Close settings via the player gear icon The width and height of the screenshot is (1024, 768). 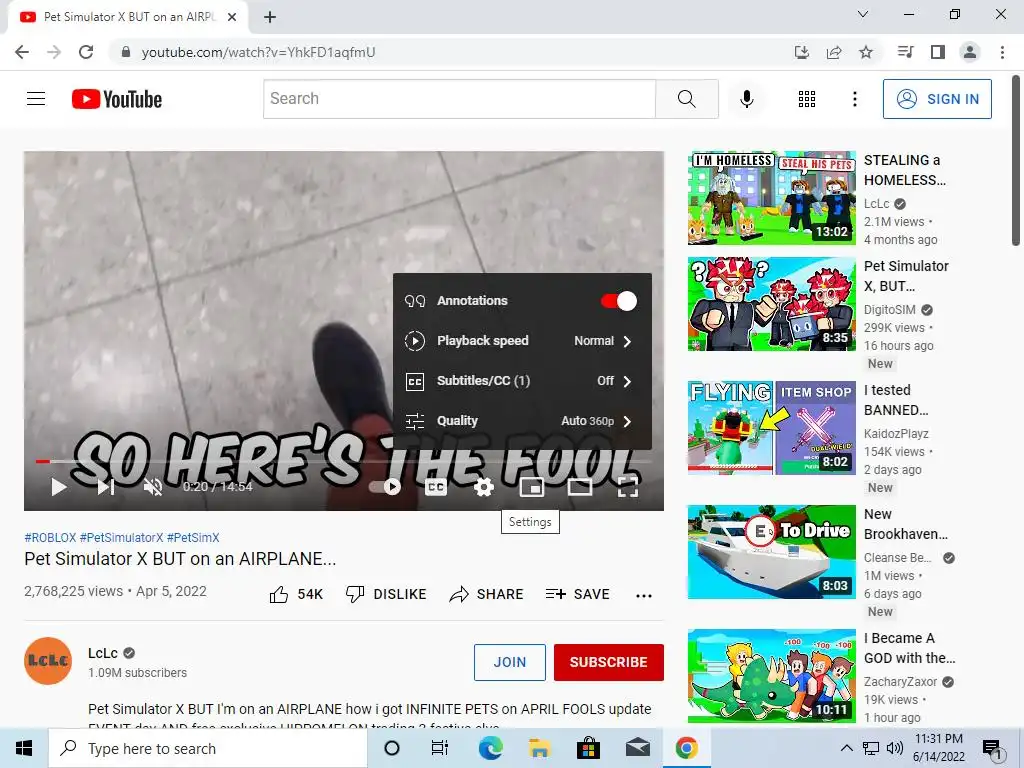(x=483, y=487)
